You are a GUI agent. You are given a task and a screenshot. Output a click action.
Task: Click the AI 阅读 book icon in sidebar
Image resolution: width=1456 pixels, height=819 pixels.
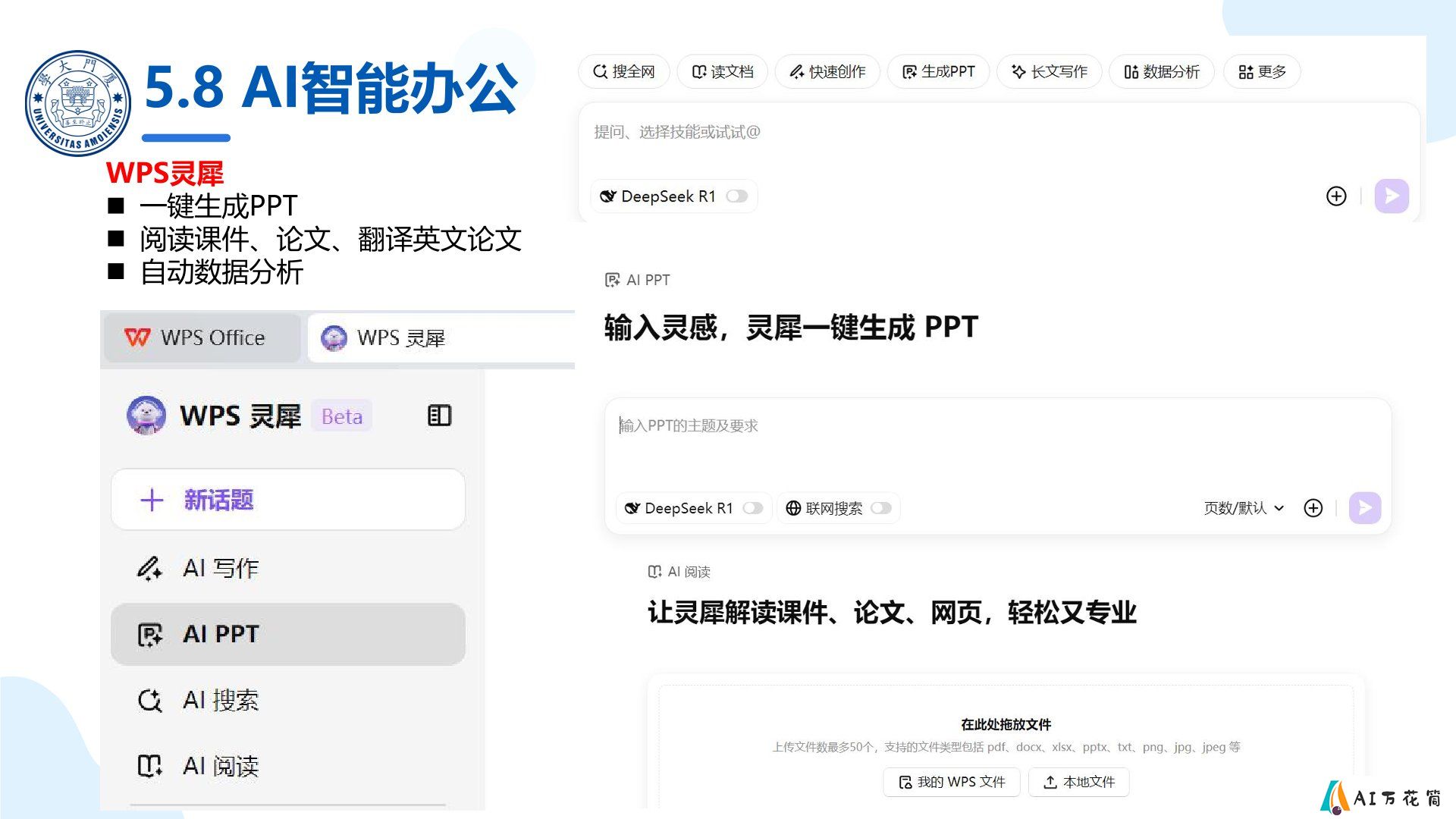(149, 766)
